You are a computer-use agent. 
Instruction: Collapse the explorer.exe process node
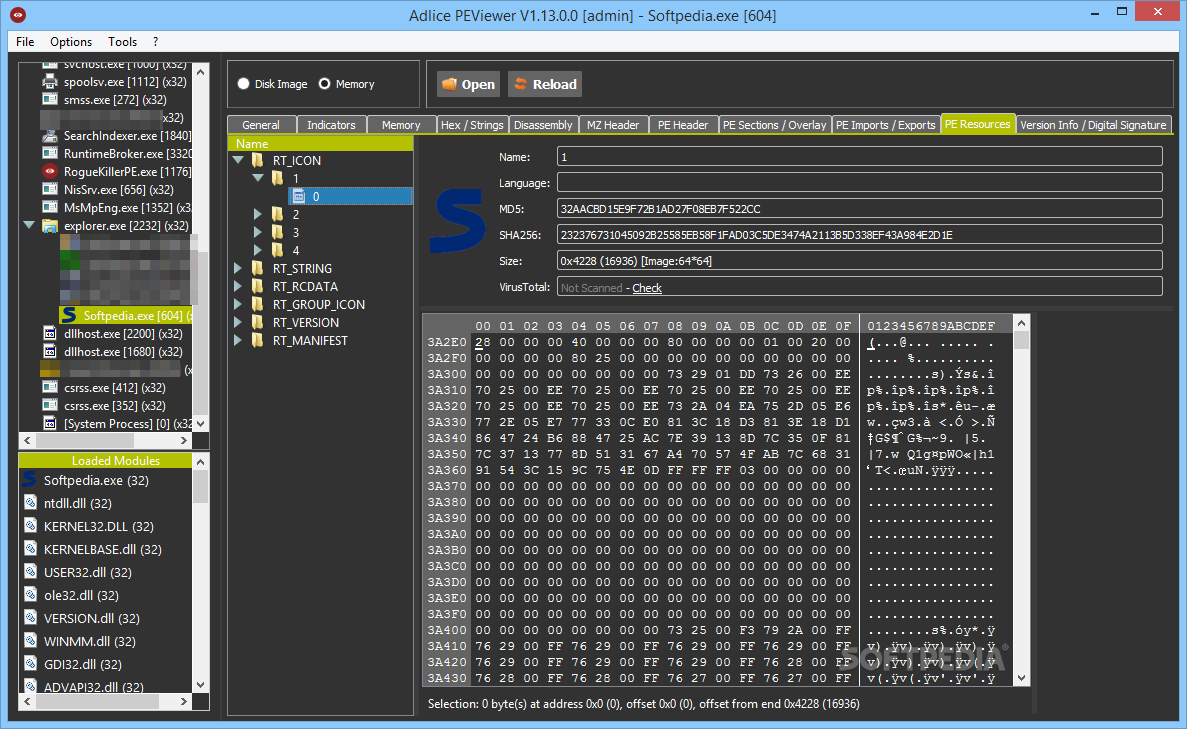(x=30, y=225)
